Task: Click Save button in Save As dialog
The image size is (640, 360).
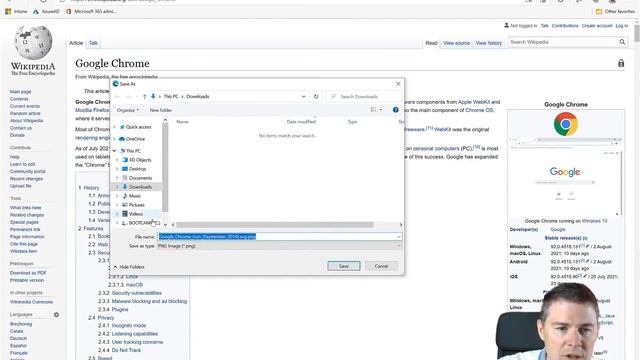Action: 344,266
